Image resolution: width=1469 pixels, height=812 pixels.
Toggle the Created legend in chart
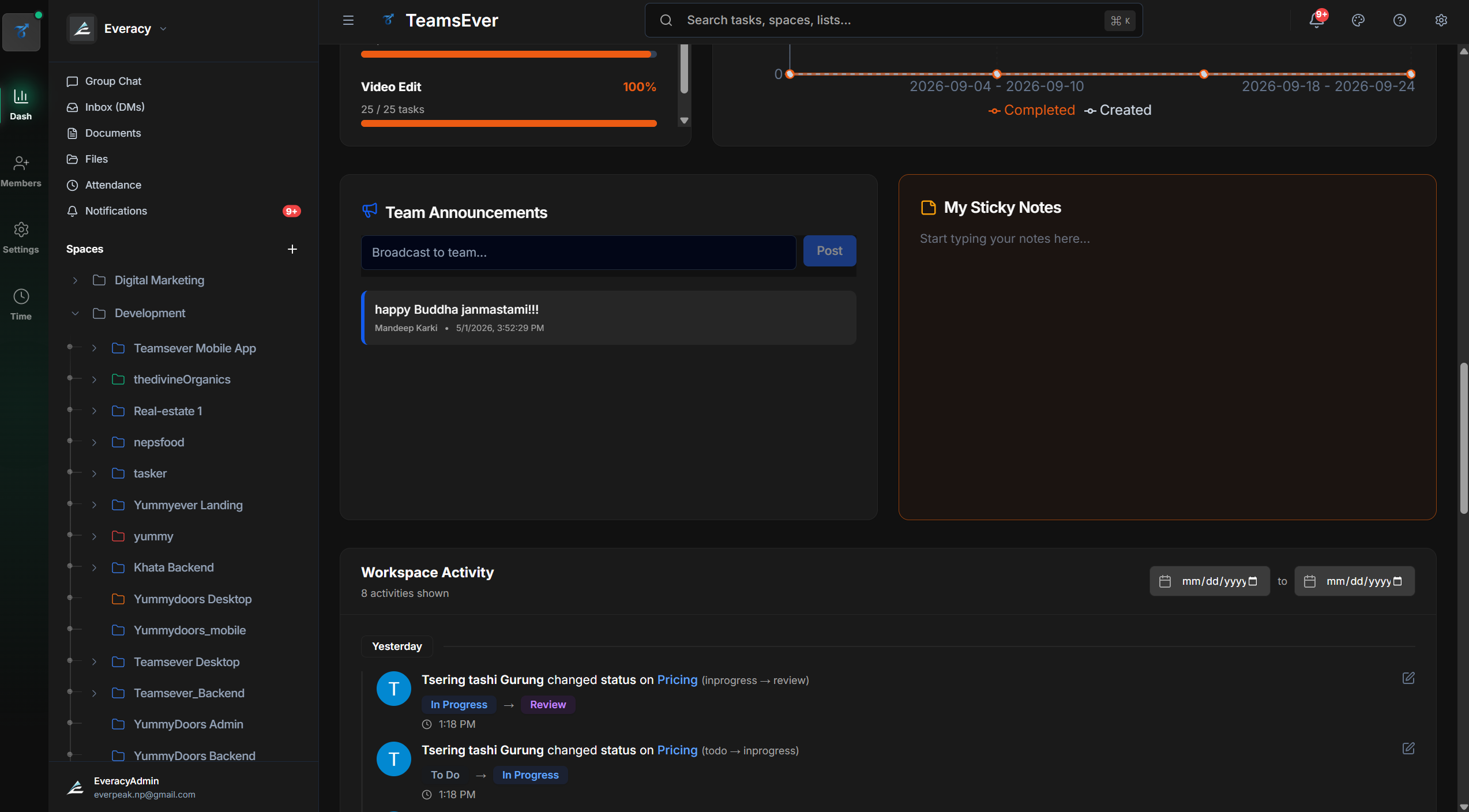click(1118, 110)
